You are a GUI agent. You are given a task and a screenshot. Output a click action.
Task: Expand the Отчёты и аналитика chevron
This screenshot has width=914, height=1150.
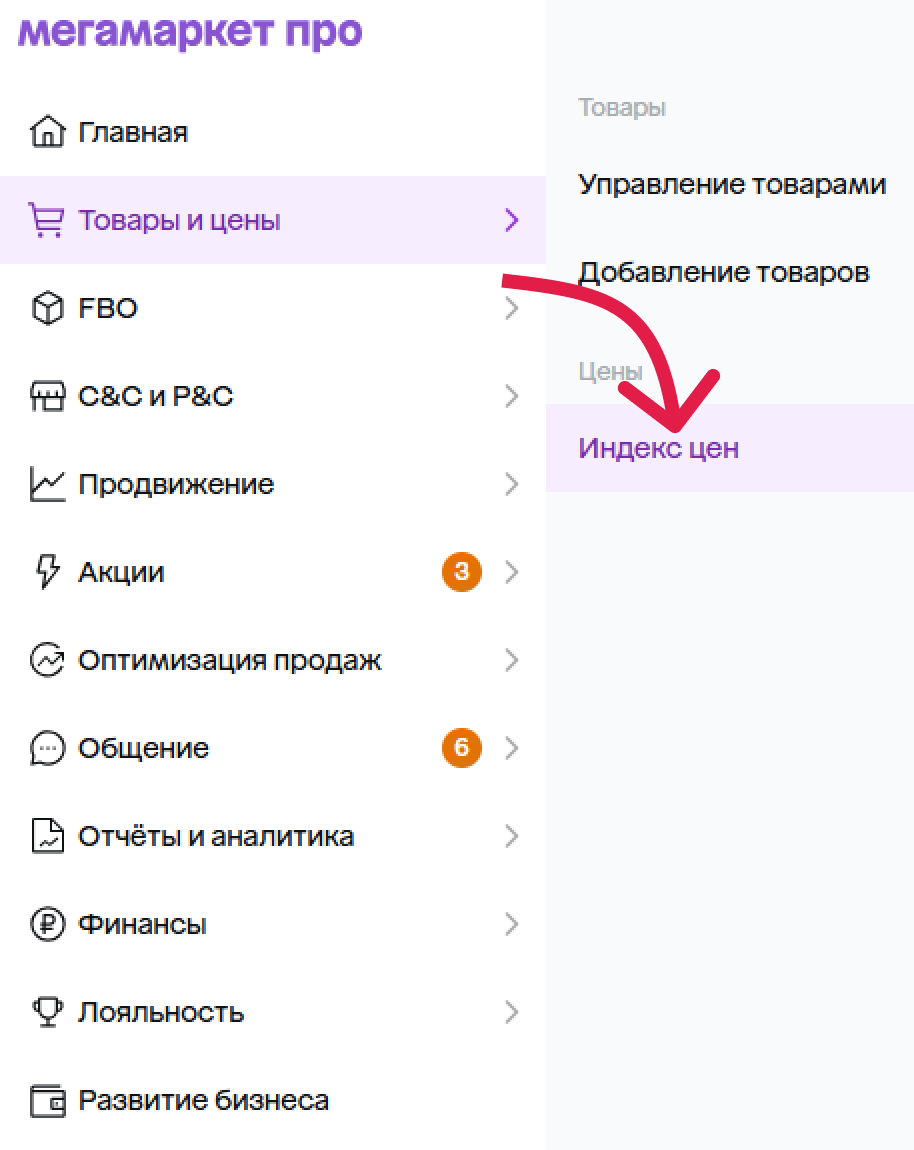[x=512, y=836]
